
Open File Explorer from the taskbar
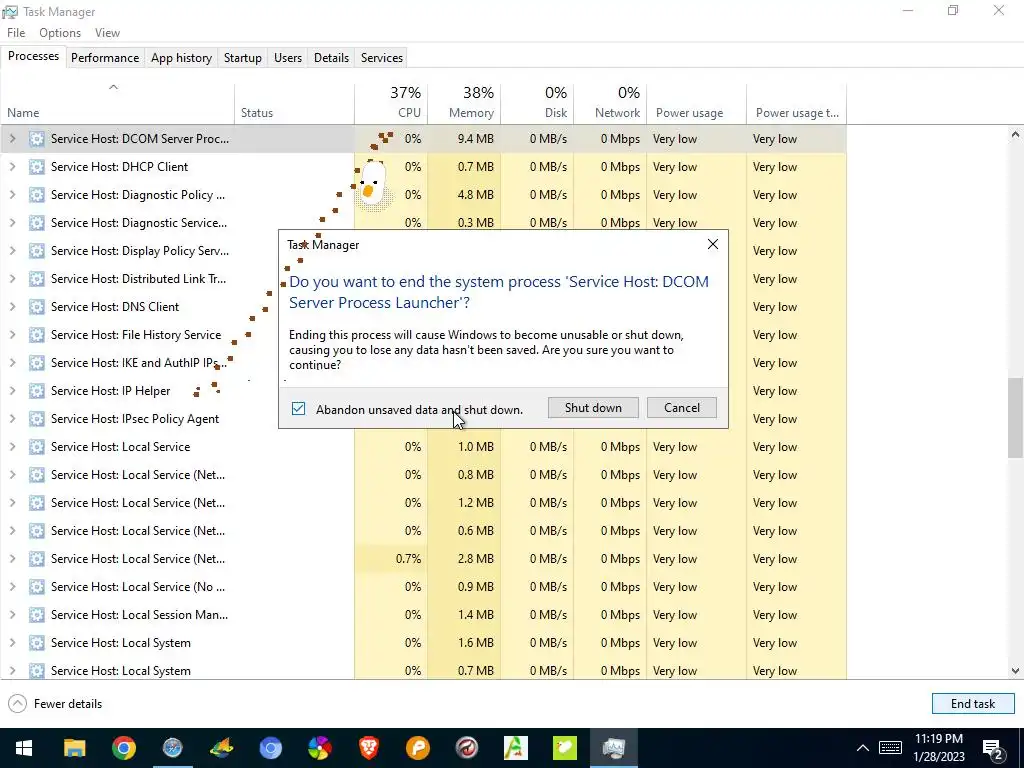74,748
